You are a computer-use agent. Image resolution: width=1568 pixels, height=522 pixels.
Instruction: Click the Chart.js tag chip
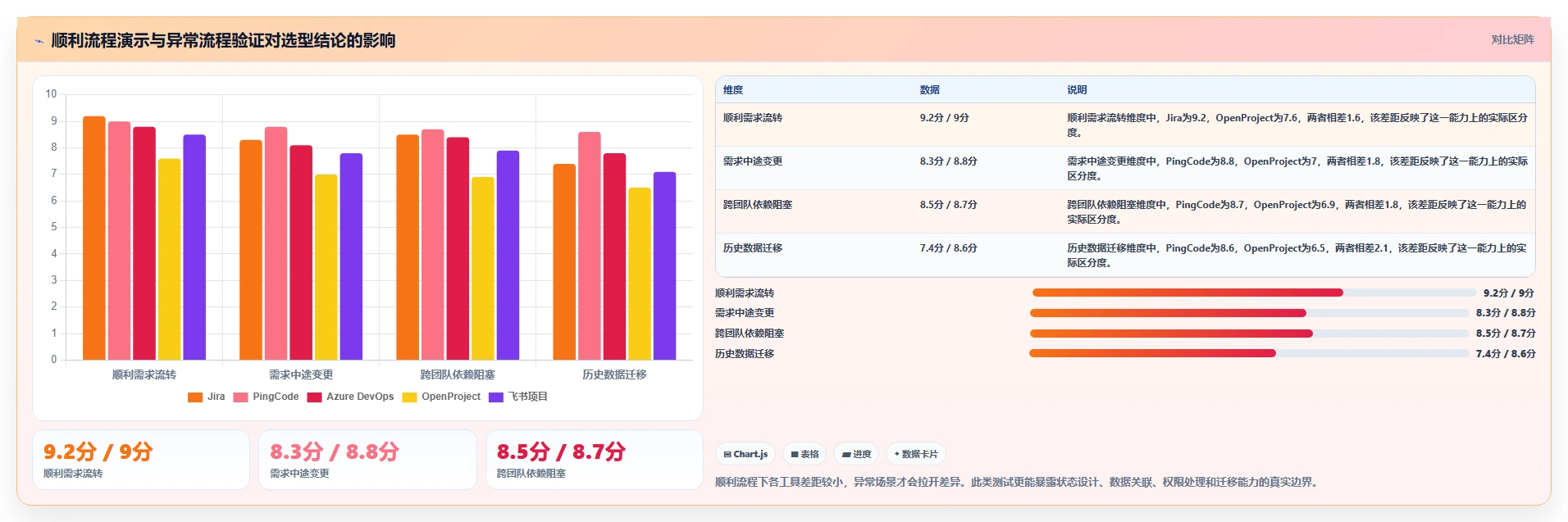745,454
